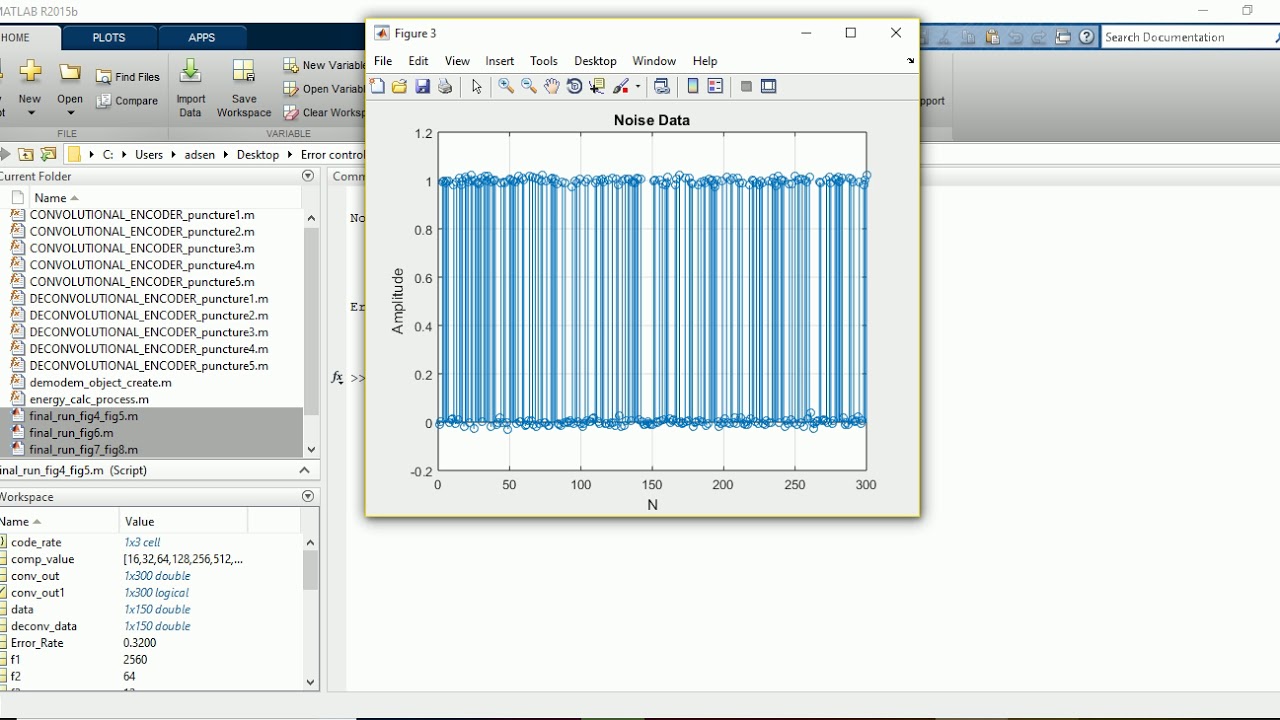Click Compare in the ribbon

coord(128,101)
